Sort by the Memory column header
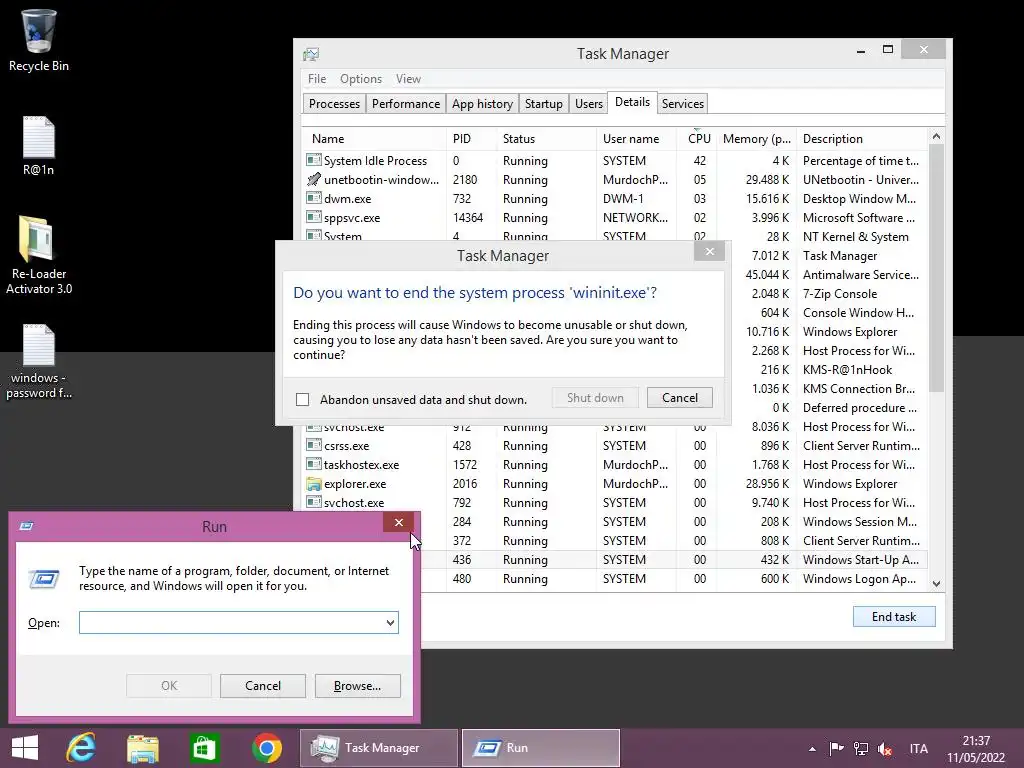 pos(756,138)
